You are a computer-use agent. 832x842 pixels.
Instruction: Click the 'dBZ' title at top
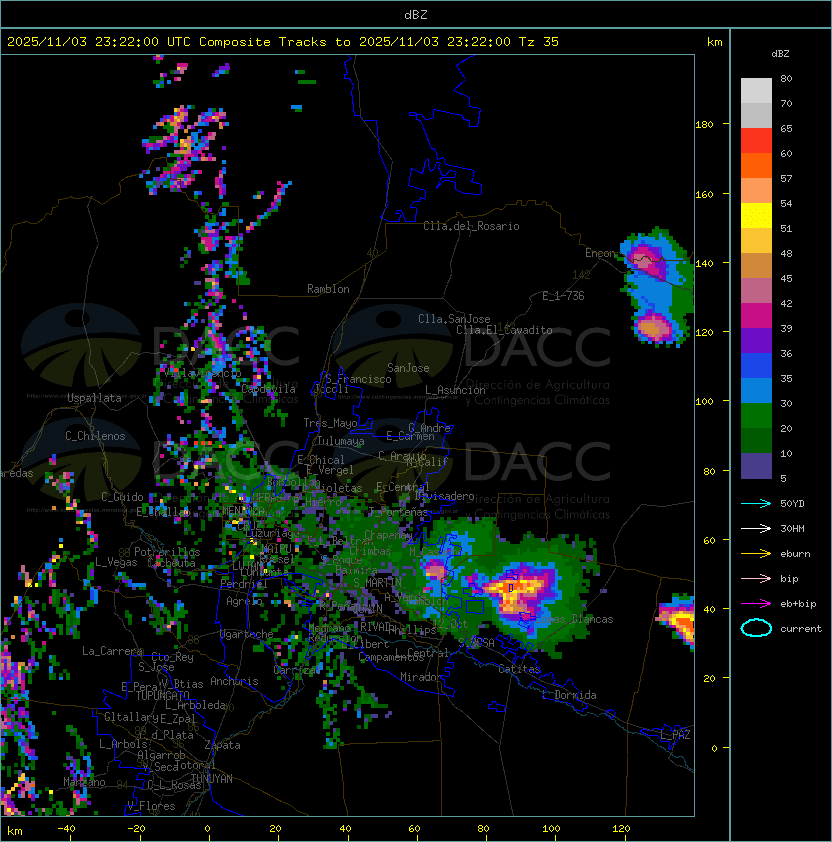pyautogui.click(x=416, y=14)
